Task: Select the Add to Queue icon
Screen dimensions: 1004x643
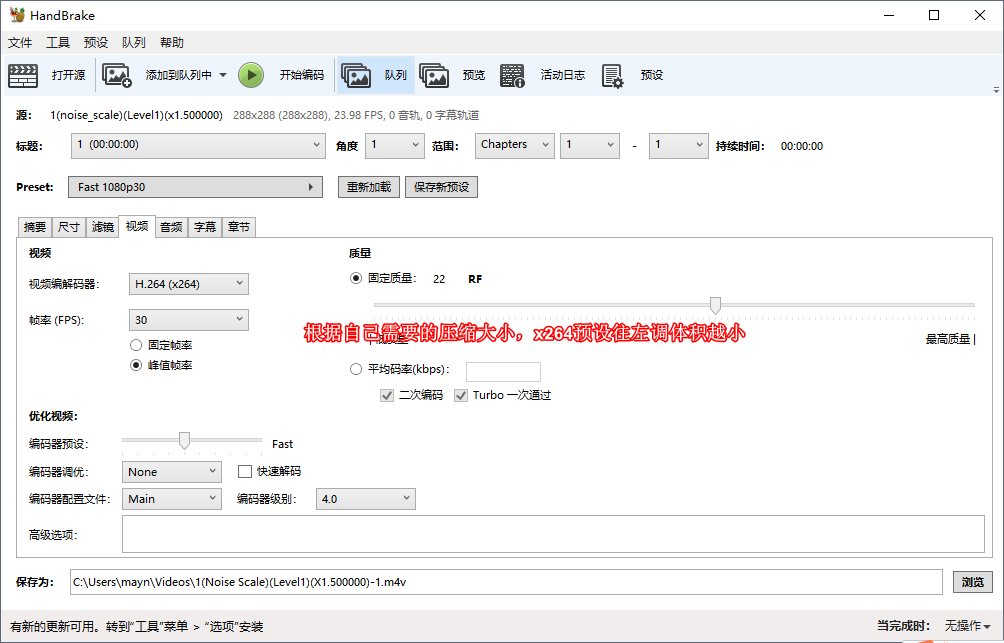Action: coord(117,75)
